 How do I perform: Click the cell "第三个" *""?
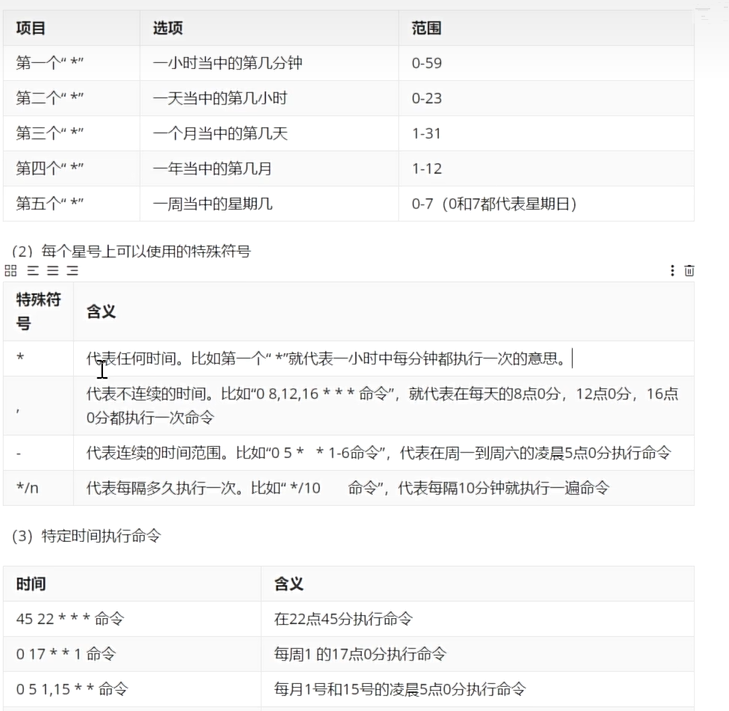72,133
